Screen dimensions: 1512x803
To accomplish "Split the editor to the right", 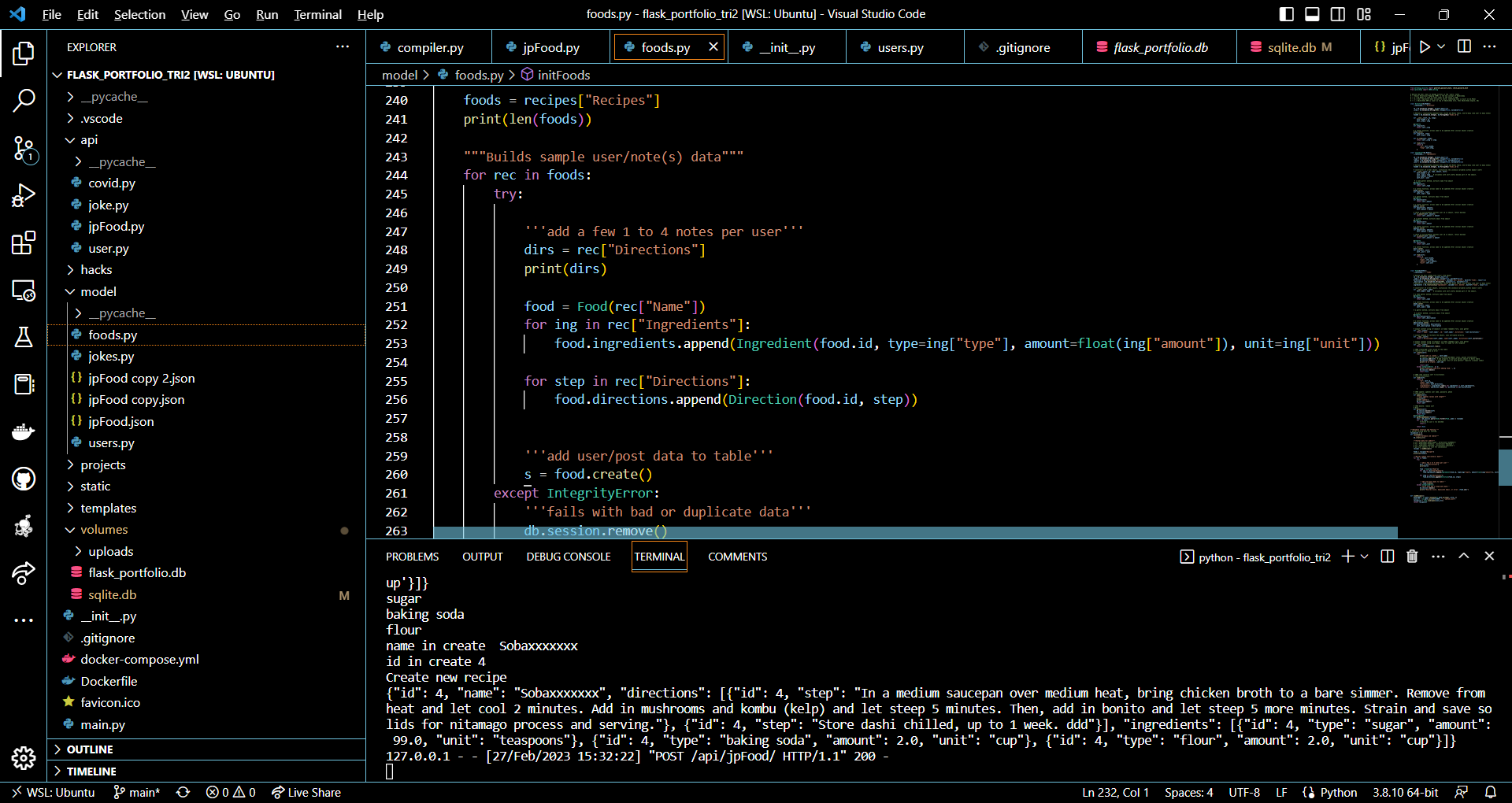I will (x=1464, y=46).
